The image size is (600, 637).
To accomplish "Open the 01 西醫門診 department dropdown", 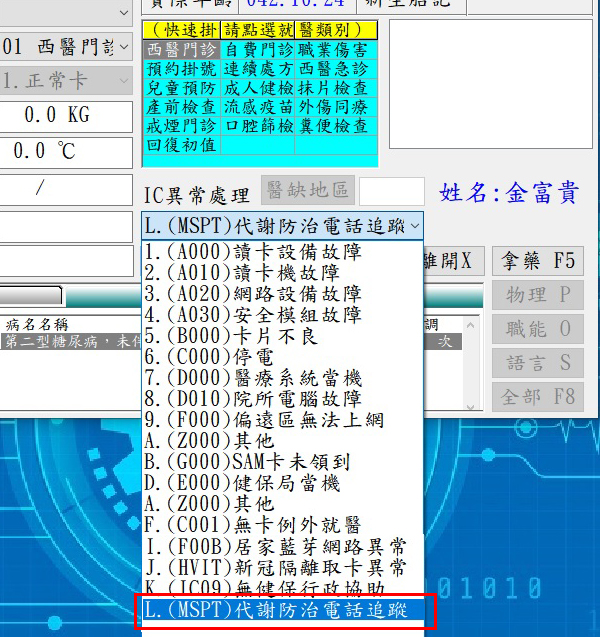I will click(x=122, y=46).
